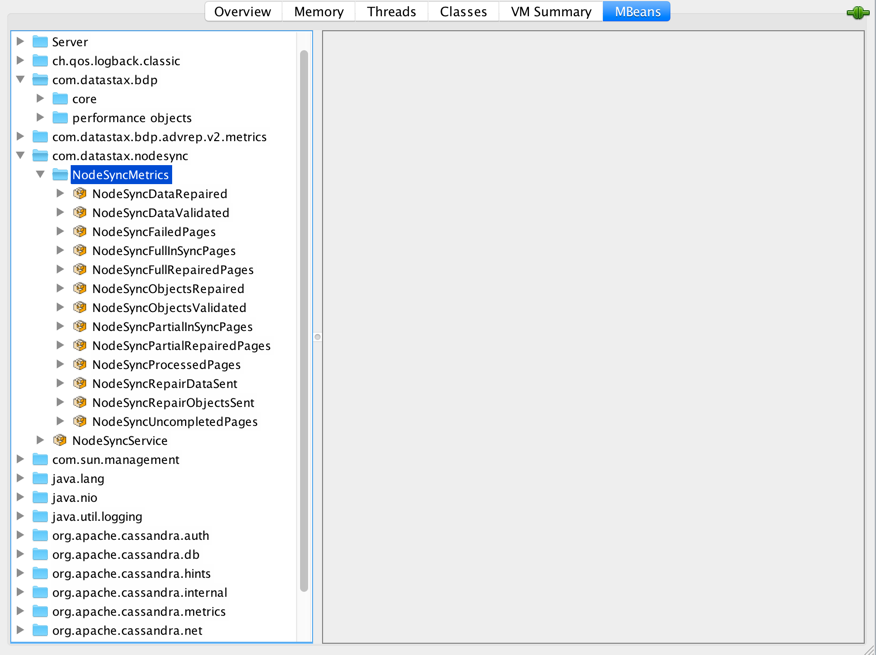Click the NodeSyncUncompletedPages bean icon

click(x=80, y=422)
